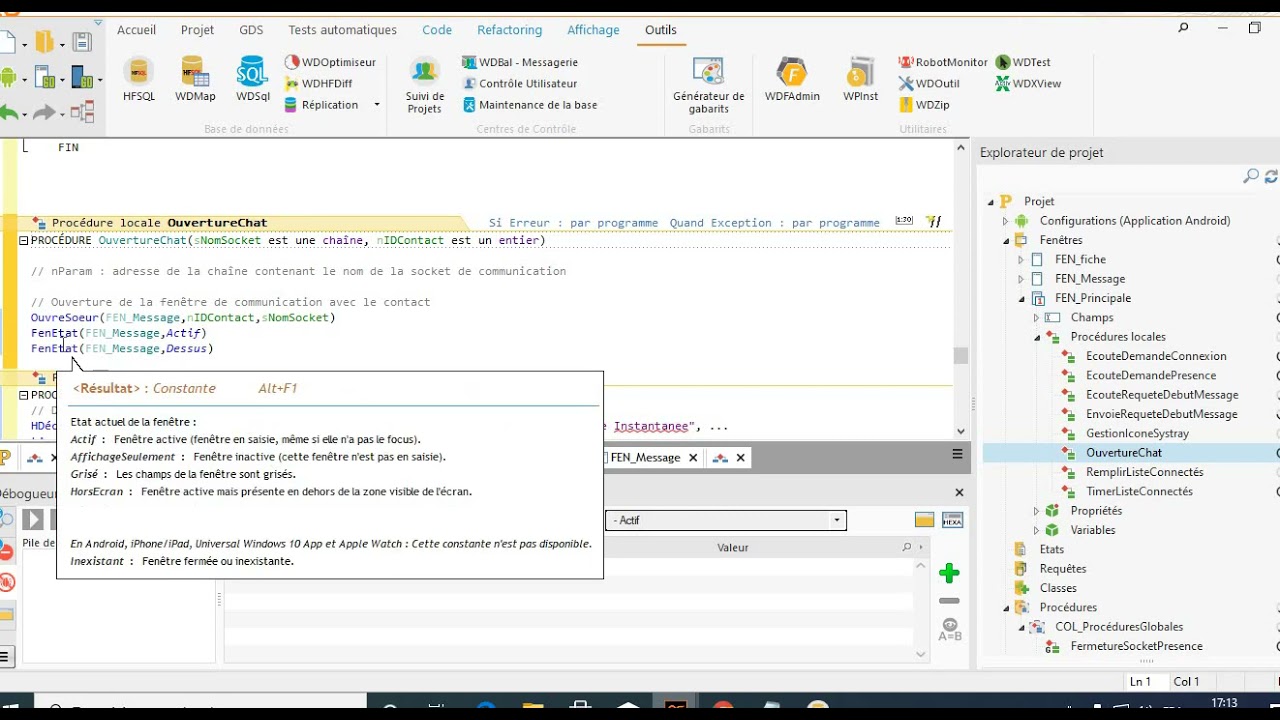Click the mobile GO test icon

pyautogui.click(x=82, y=78)
